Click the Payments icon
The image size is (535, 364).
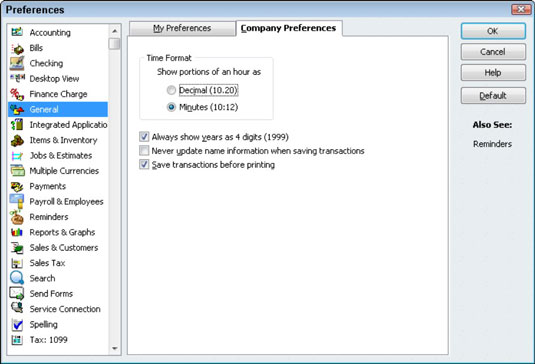(x=17, y=186)
